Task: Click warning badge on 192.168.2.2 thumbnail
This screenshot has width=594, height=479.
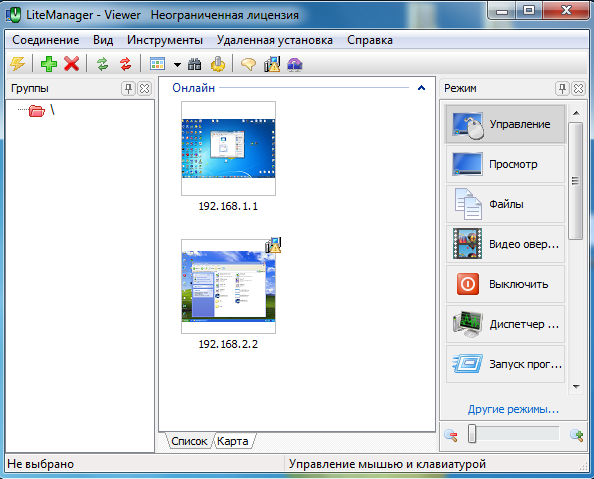Action: tap(273, 245)
